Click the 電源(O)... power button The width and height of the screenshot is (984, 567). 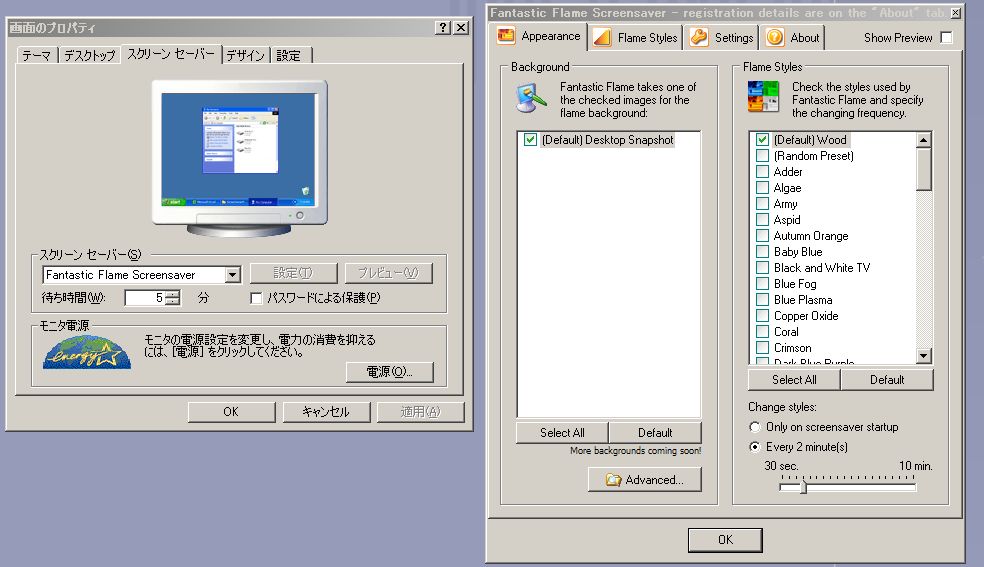390,372
